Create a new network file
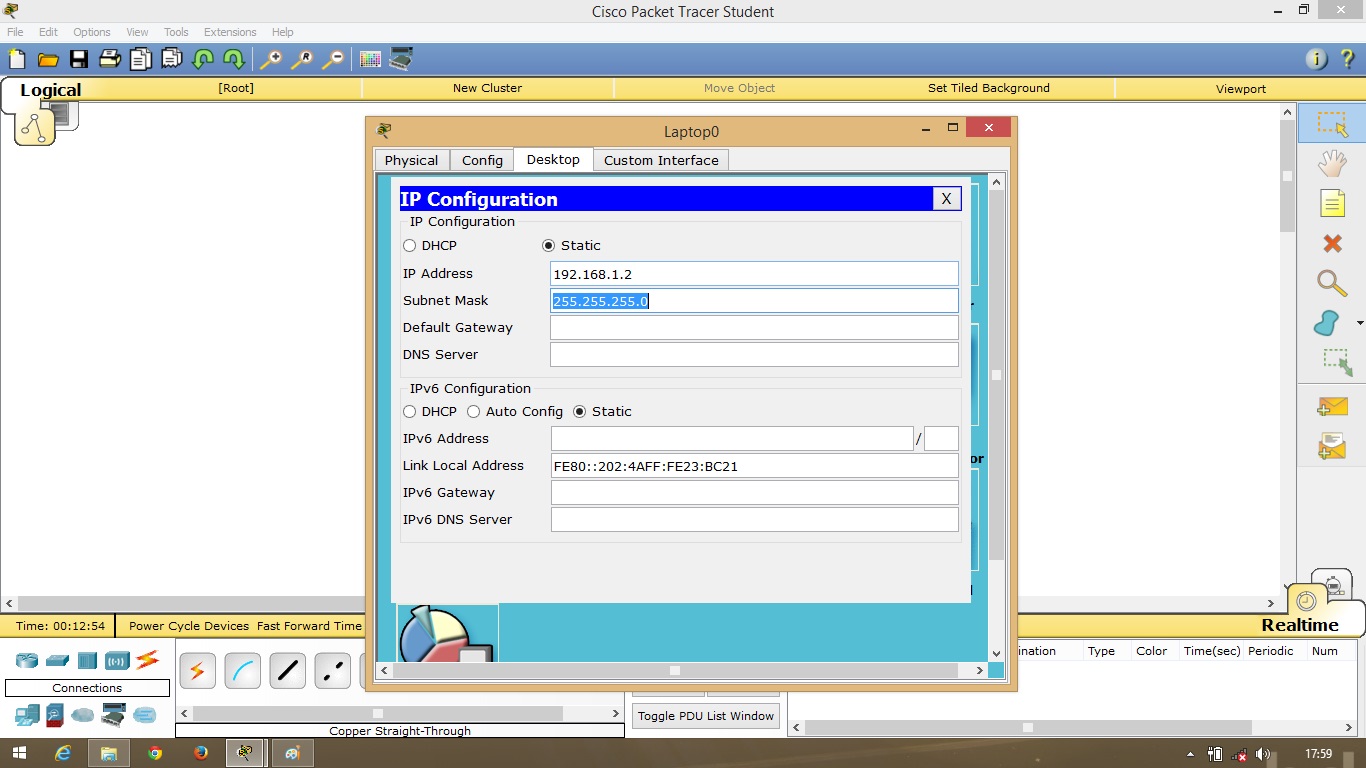This screenshot has height=768, width=1366. point(16,59)
